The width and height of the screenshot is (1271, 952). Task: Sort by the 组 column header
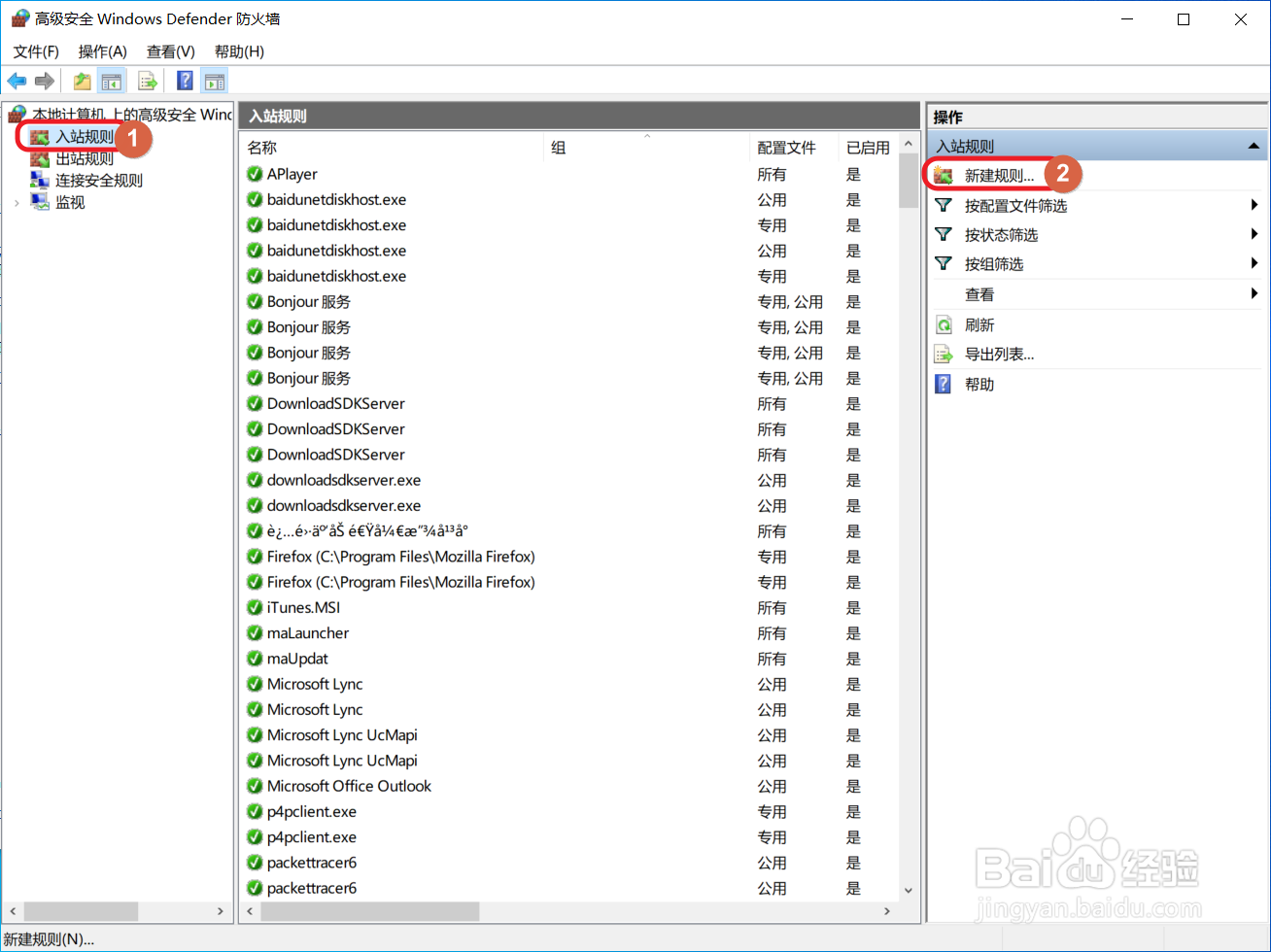click(646, 148)
